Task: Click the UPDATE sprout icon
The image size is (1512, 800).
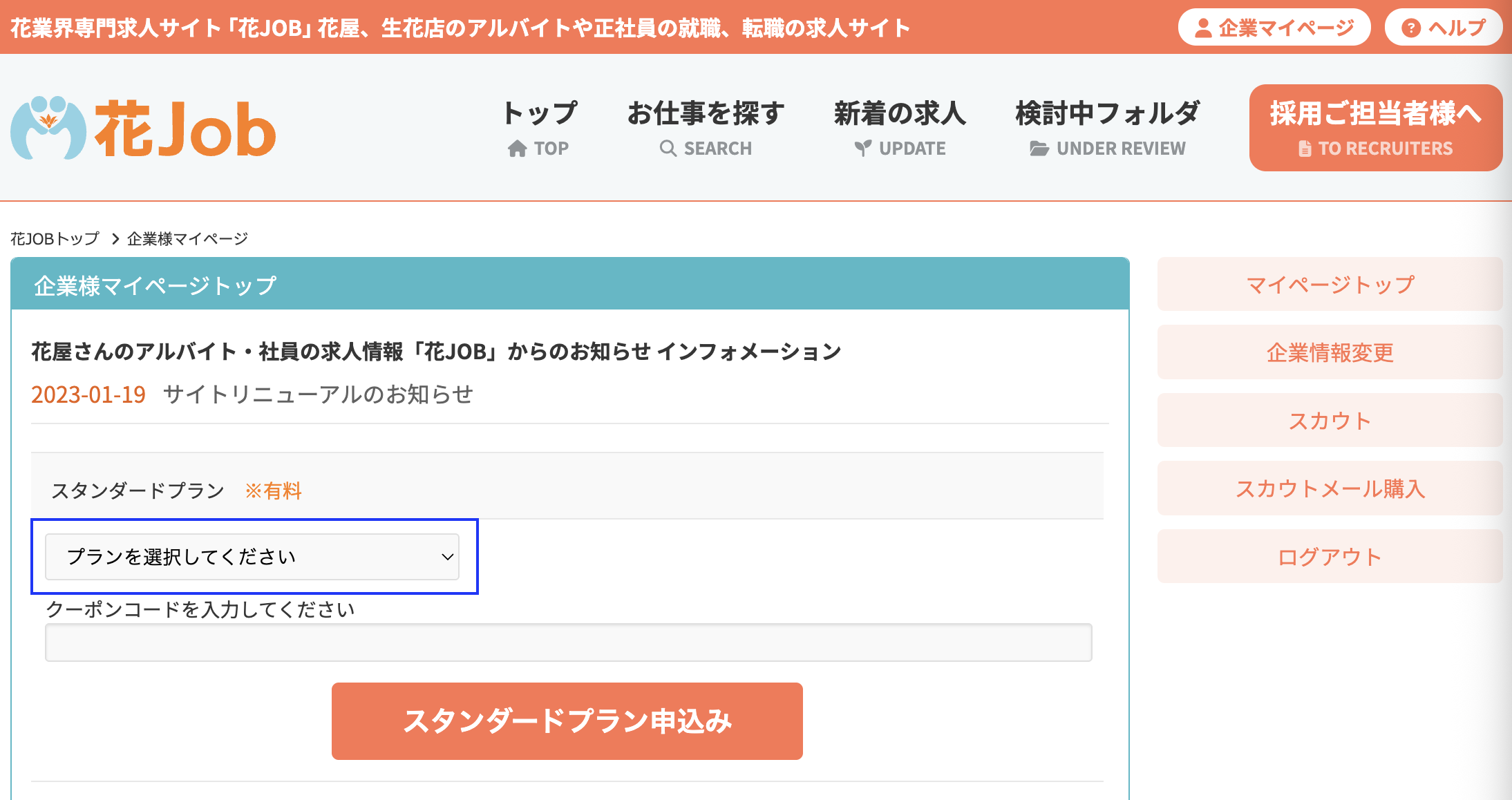Action: coord(862,149)
